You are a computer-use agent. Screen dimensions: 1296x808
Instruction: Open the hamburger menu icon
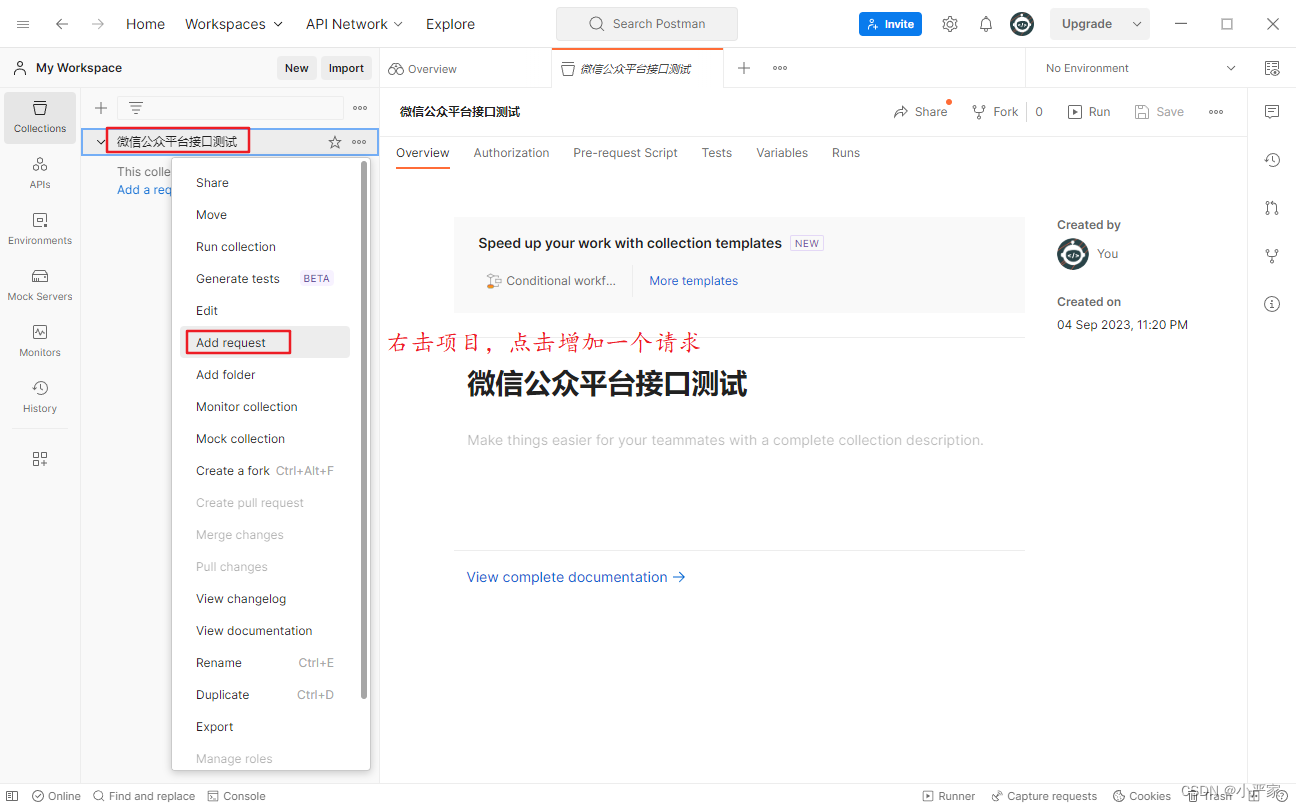click(23, 24)
